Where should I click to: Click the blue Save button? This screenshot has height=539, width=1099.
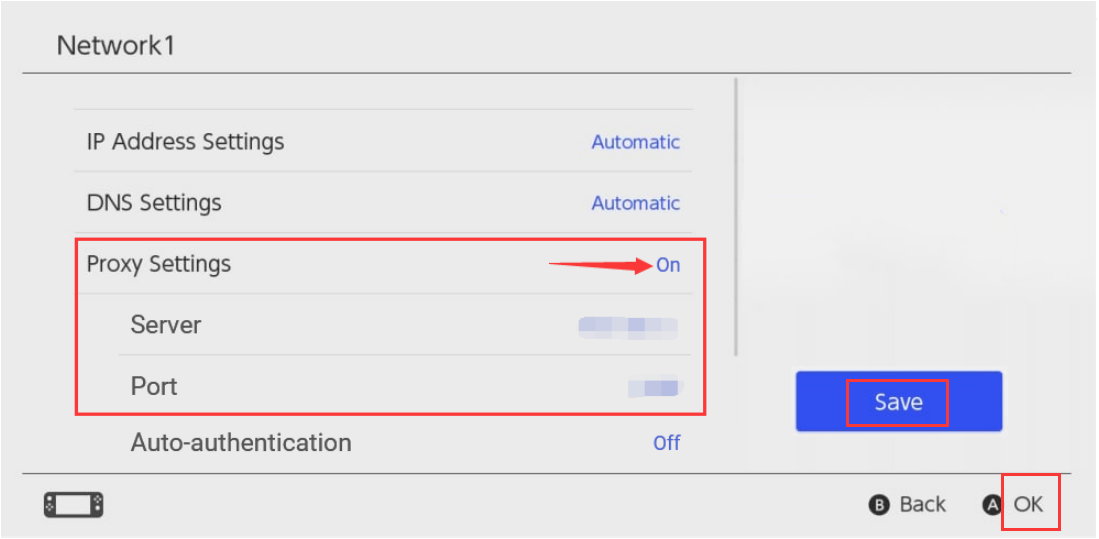click(899, 402)
